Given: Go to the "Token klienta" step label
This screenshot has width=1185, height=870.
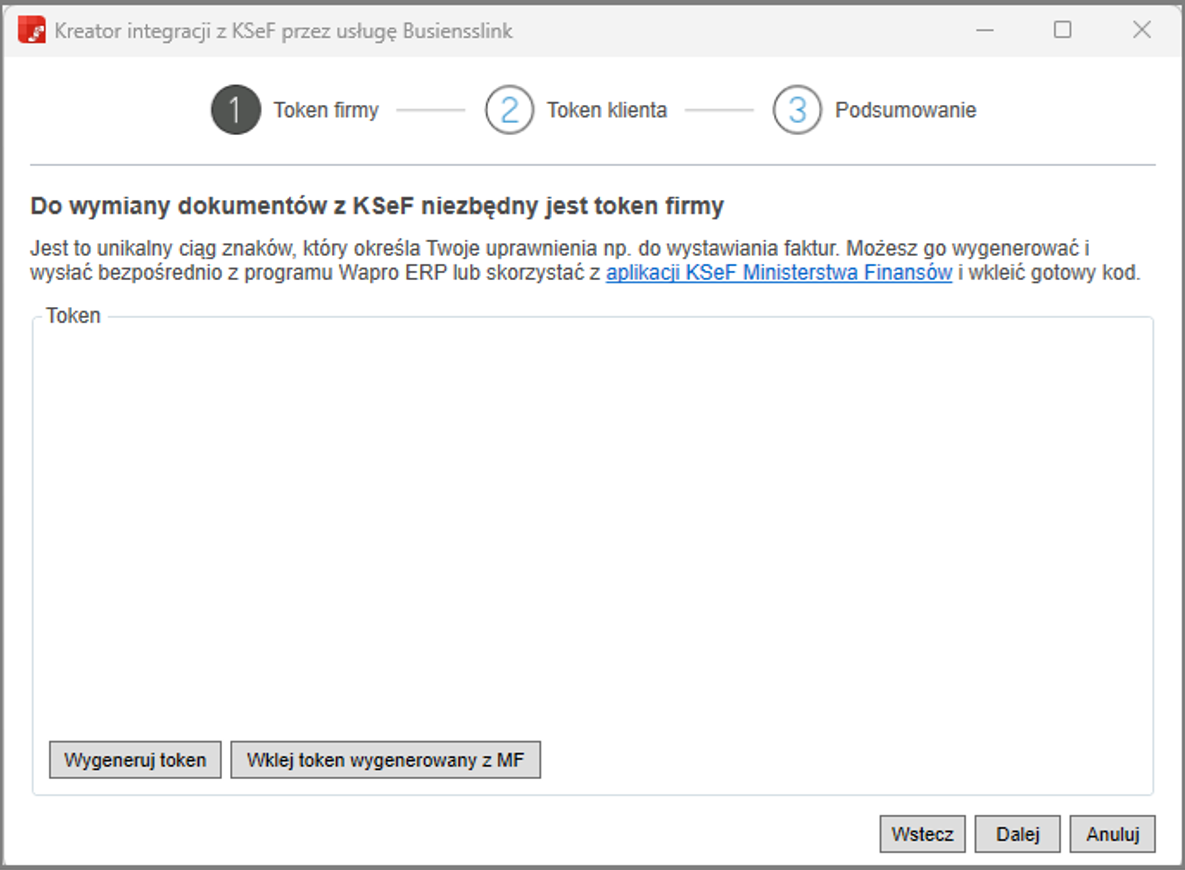Looking at the screenshot, I should point(606,110).
